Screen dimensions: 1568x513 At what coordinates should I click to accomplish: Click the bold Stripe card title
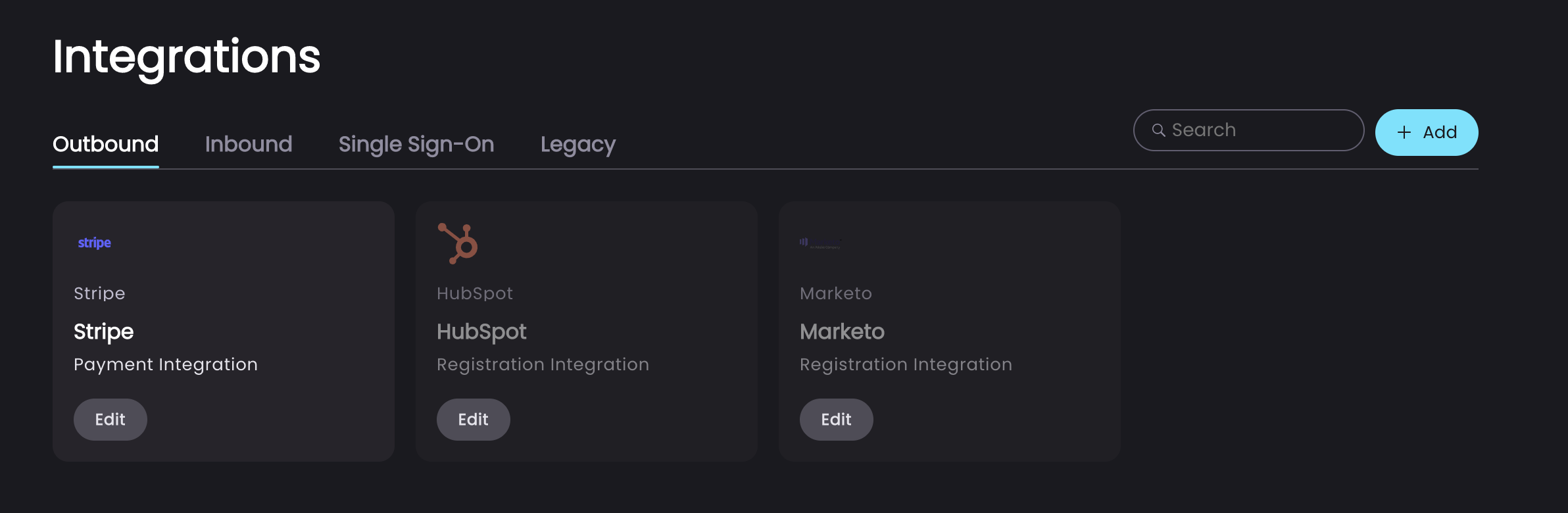tap(104, 331)
